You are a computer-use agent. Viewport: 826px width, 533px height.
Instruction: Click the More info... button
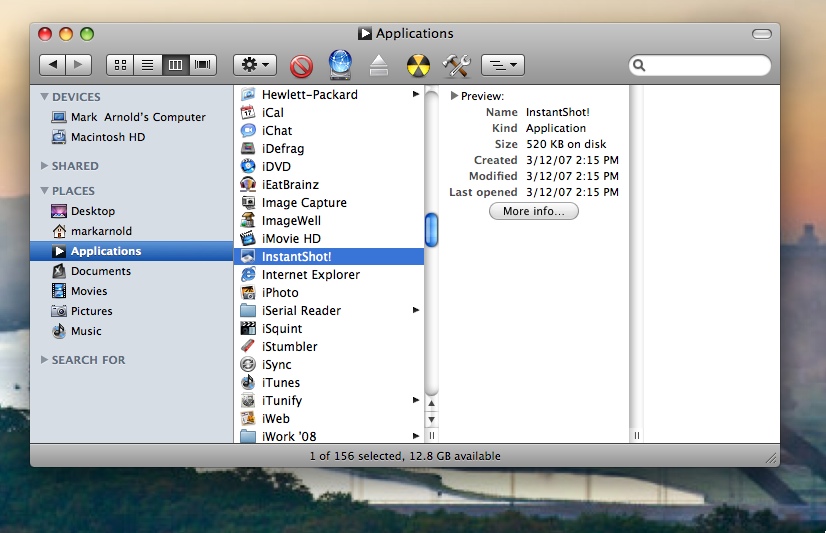534,211
